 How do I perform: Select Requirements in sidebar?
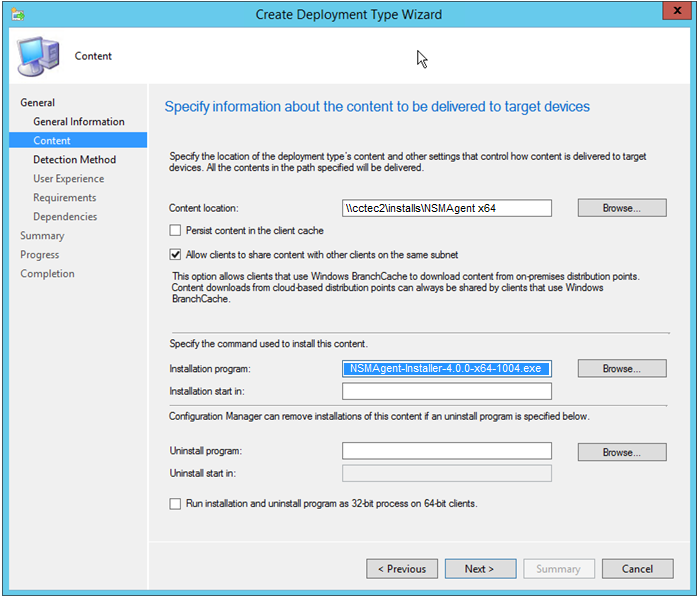[x=65, y=197]
